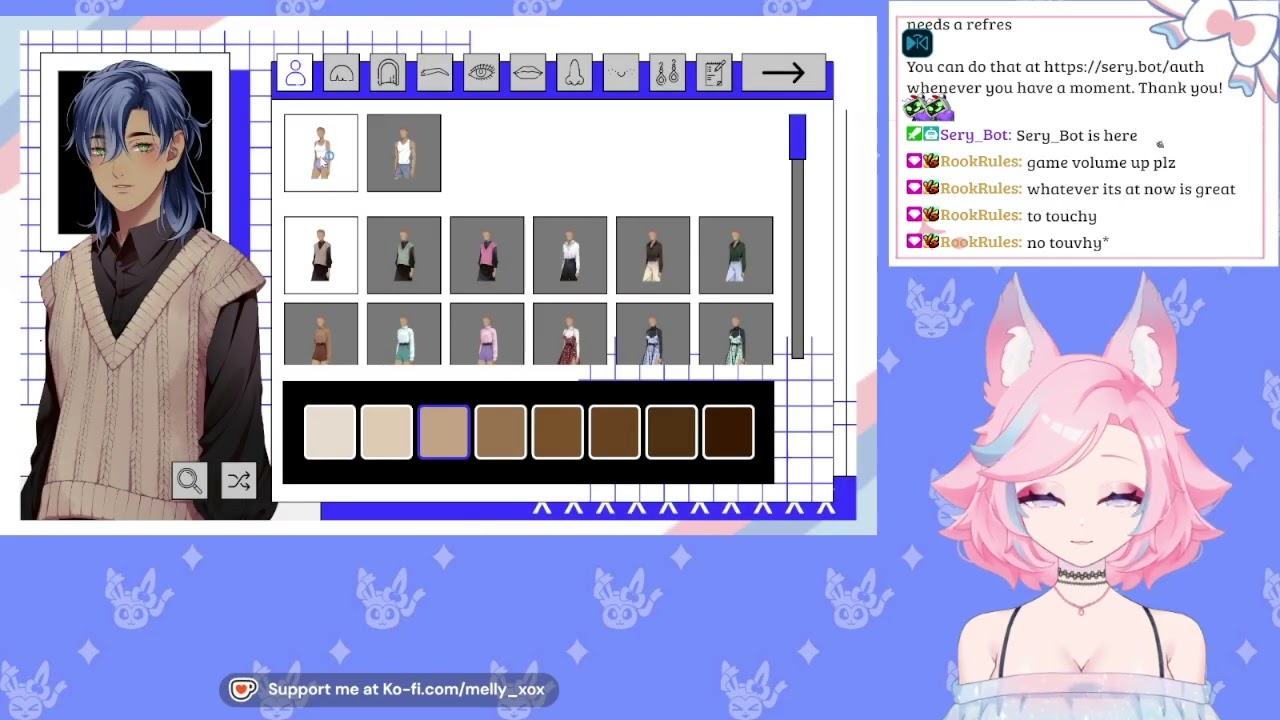Open the nose category
Screen dimensions: 1280x720
pos(574,73)
